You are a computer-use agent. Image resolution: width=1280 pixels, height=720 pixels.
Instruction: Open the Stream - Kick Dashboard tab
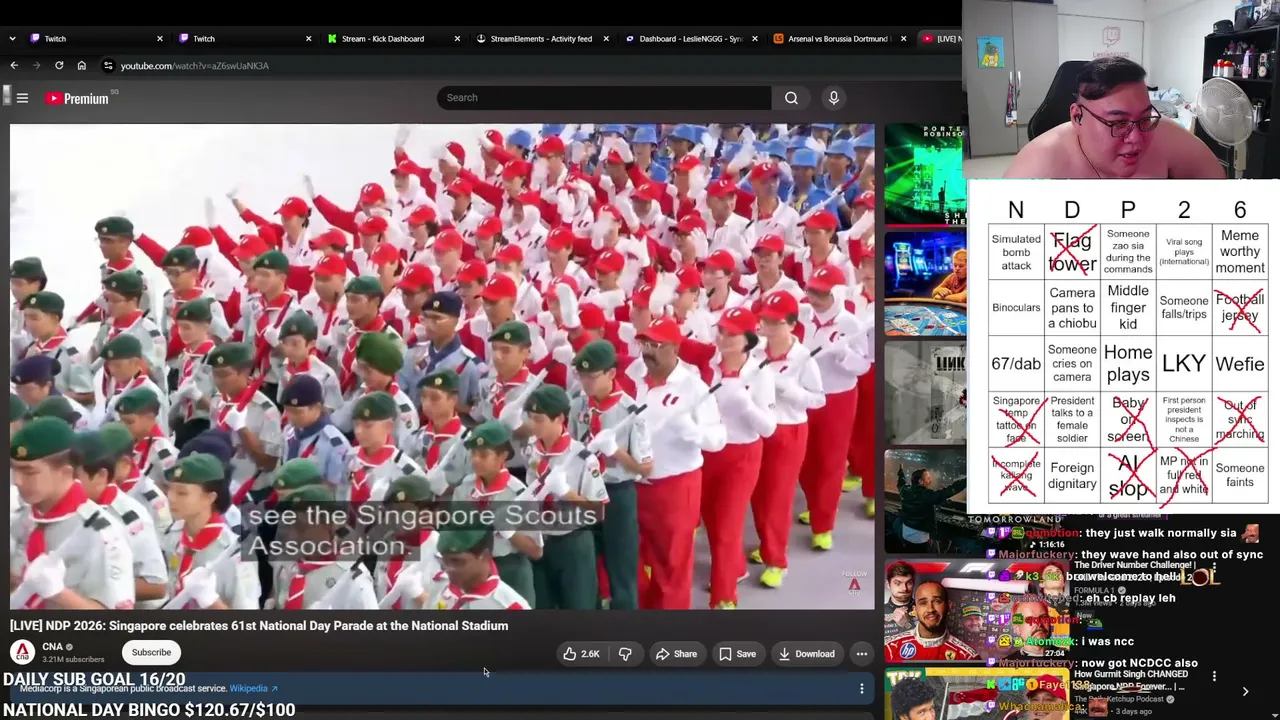click(x=388, y=39)
